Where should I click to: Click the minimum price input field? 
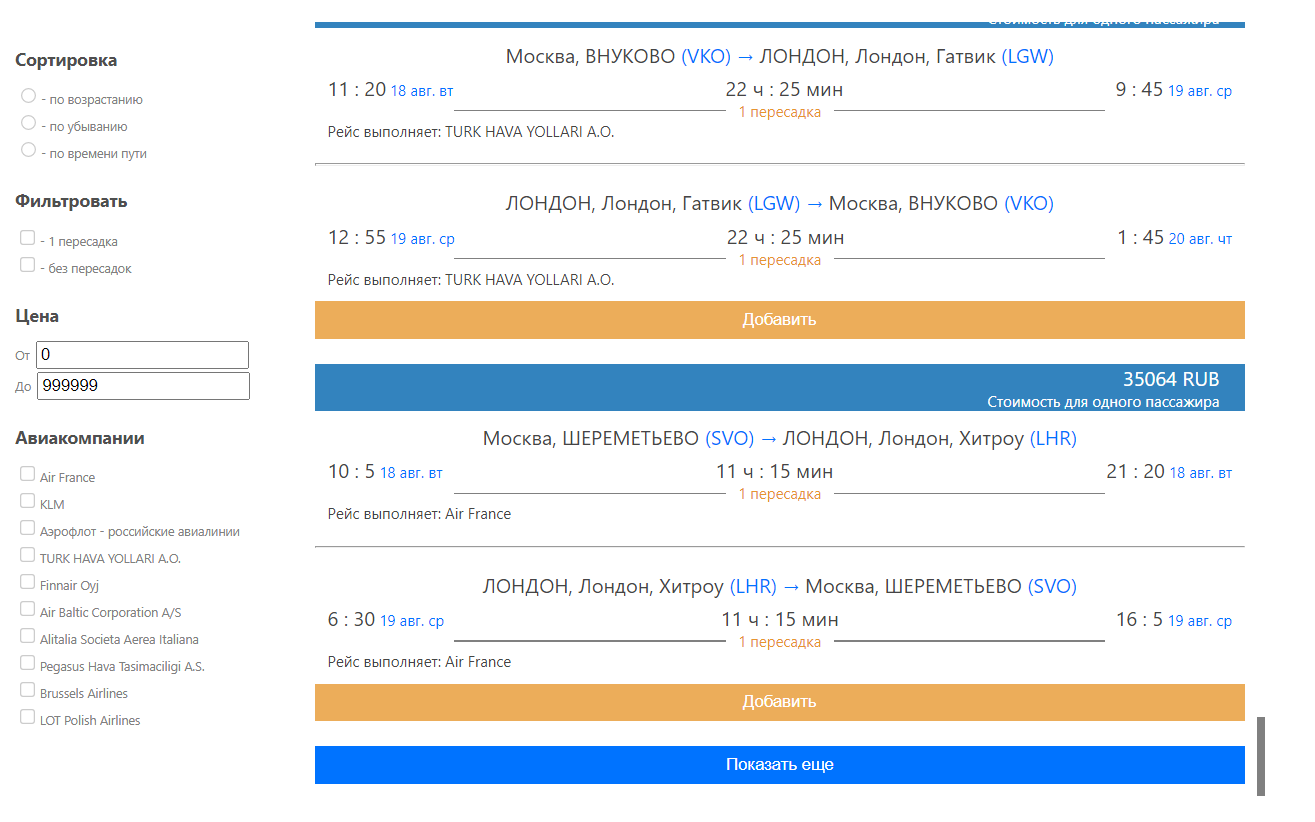point(142,354)
